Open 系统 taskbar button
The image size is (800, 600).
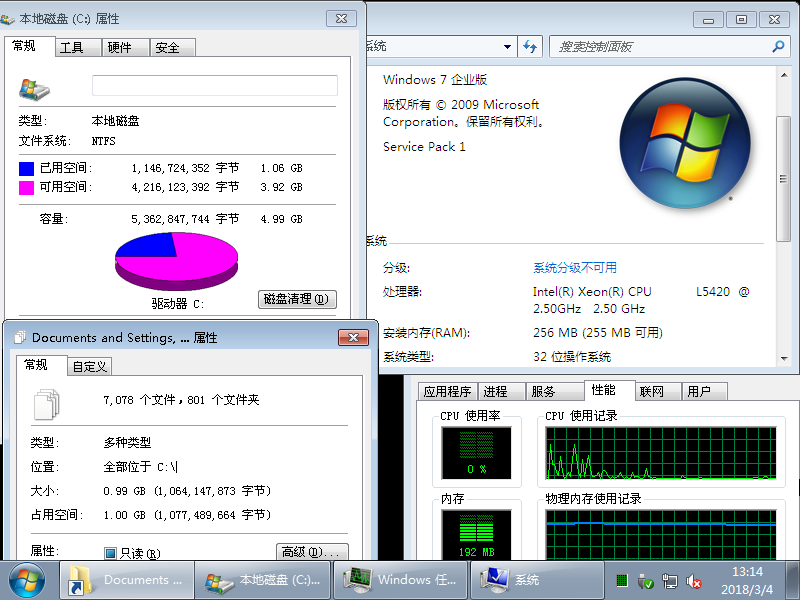[x=537, y=580]
